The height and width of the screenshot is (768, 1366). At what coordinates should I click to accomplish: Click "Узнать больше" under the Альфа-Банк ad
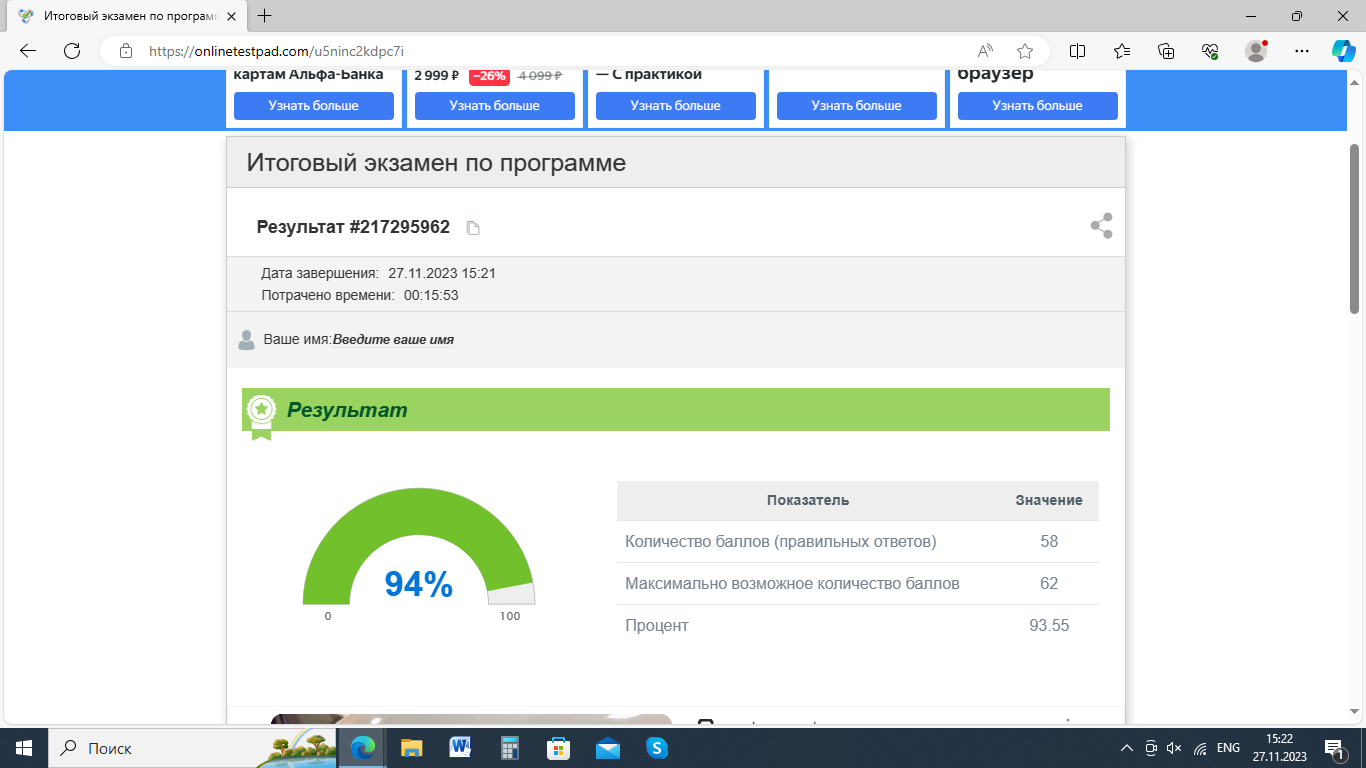313,106
